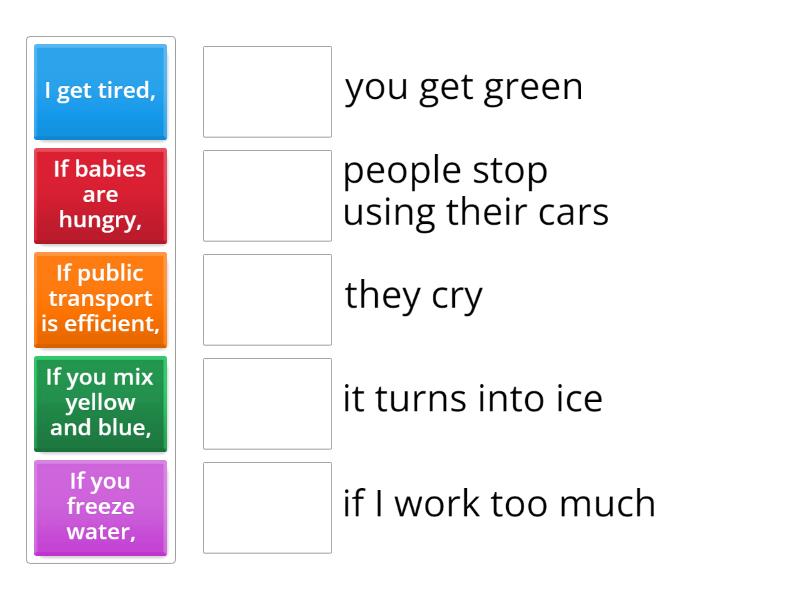Click the word "ice" in the fourth answer
The height and width of the screenshot is (600, 800).
pyautogui.click(x=580, y=400)
